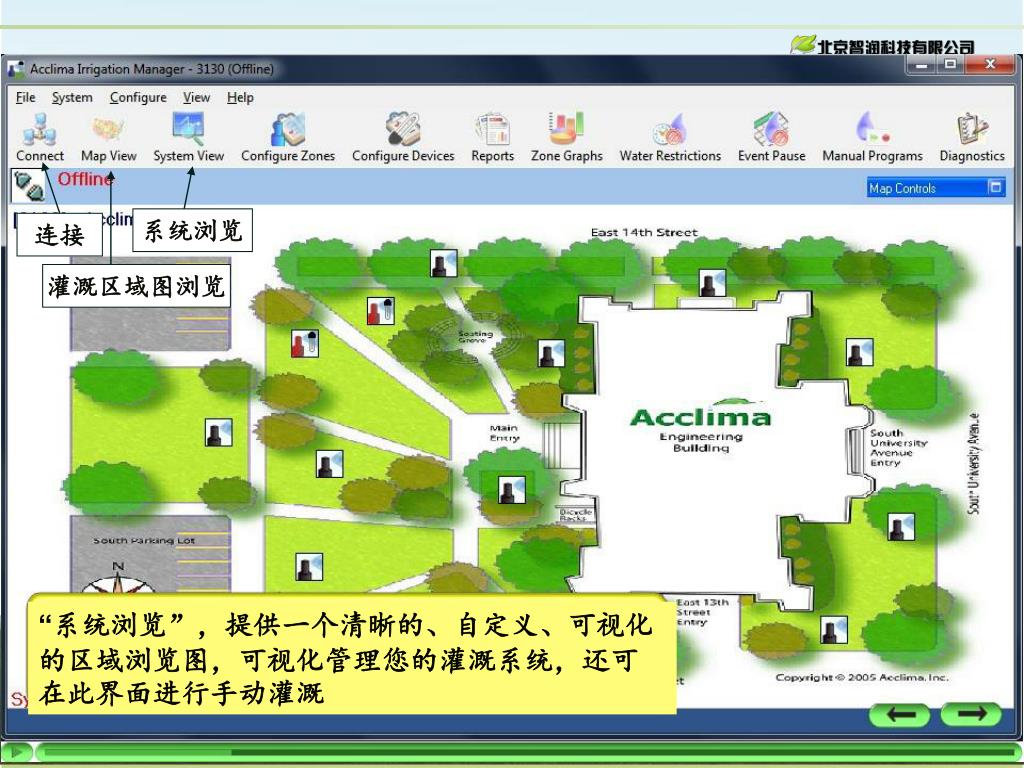Click the Seating Grove label
This screenshot has height=768, width=1024.
click(475, 337)
